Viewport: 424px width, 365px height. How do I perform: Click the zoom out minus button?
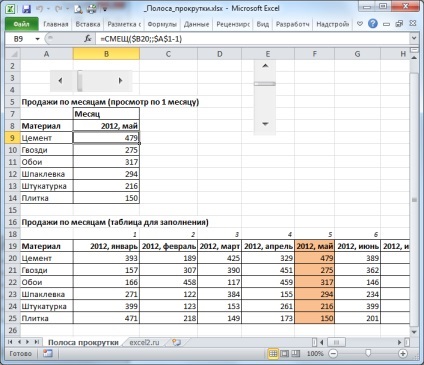click(x=333, y=354)
